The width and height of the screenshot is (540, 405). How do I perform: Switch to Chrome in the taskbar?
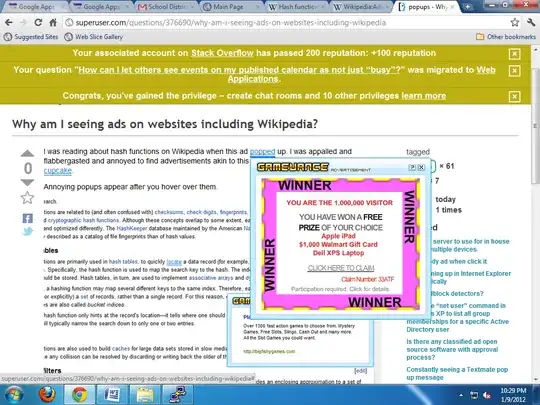pos(80,395)
